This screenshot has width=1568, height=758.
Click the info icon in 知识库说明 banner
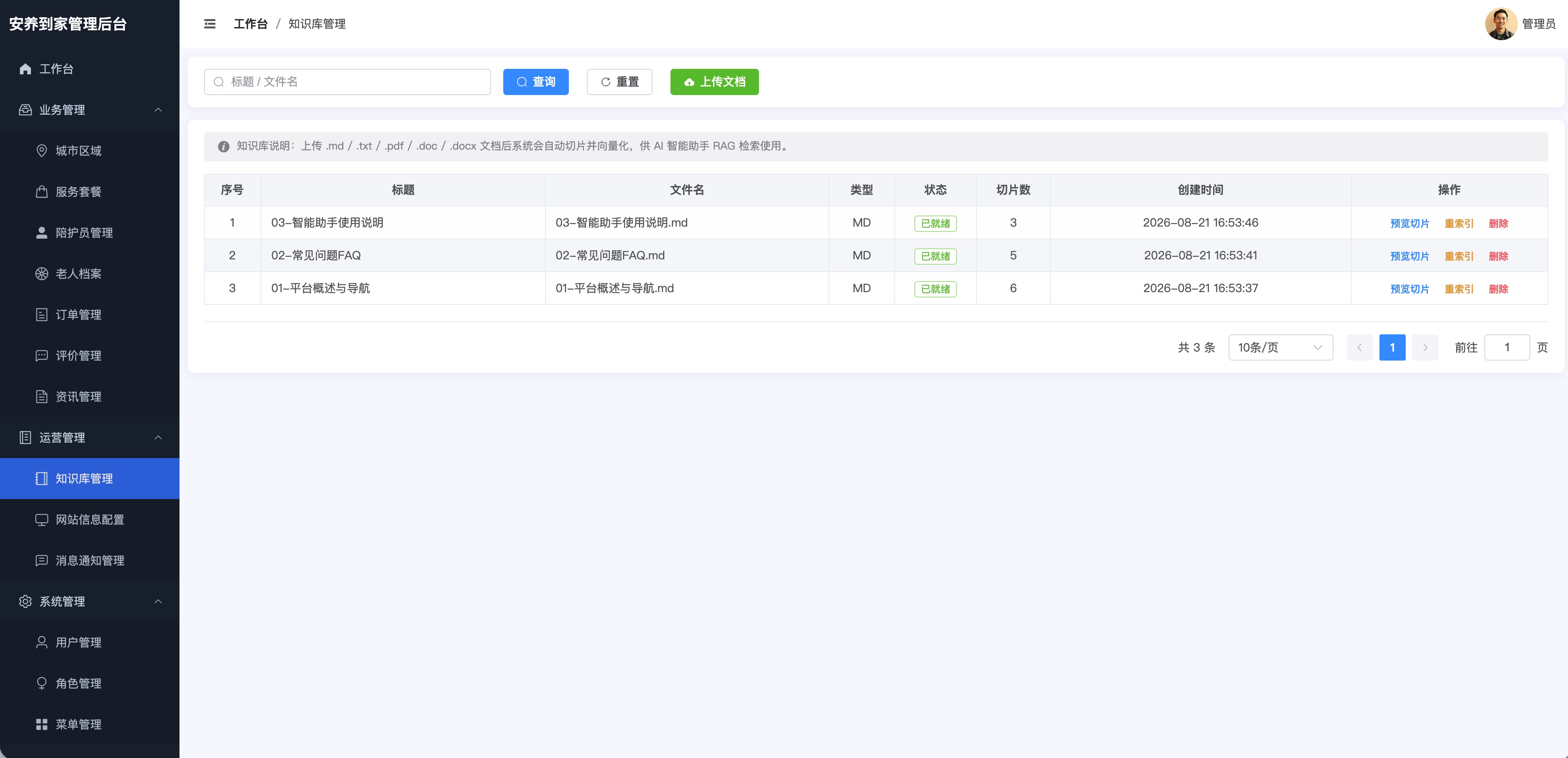[x=223, y=147]
